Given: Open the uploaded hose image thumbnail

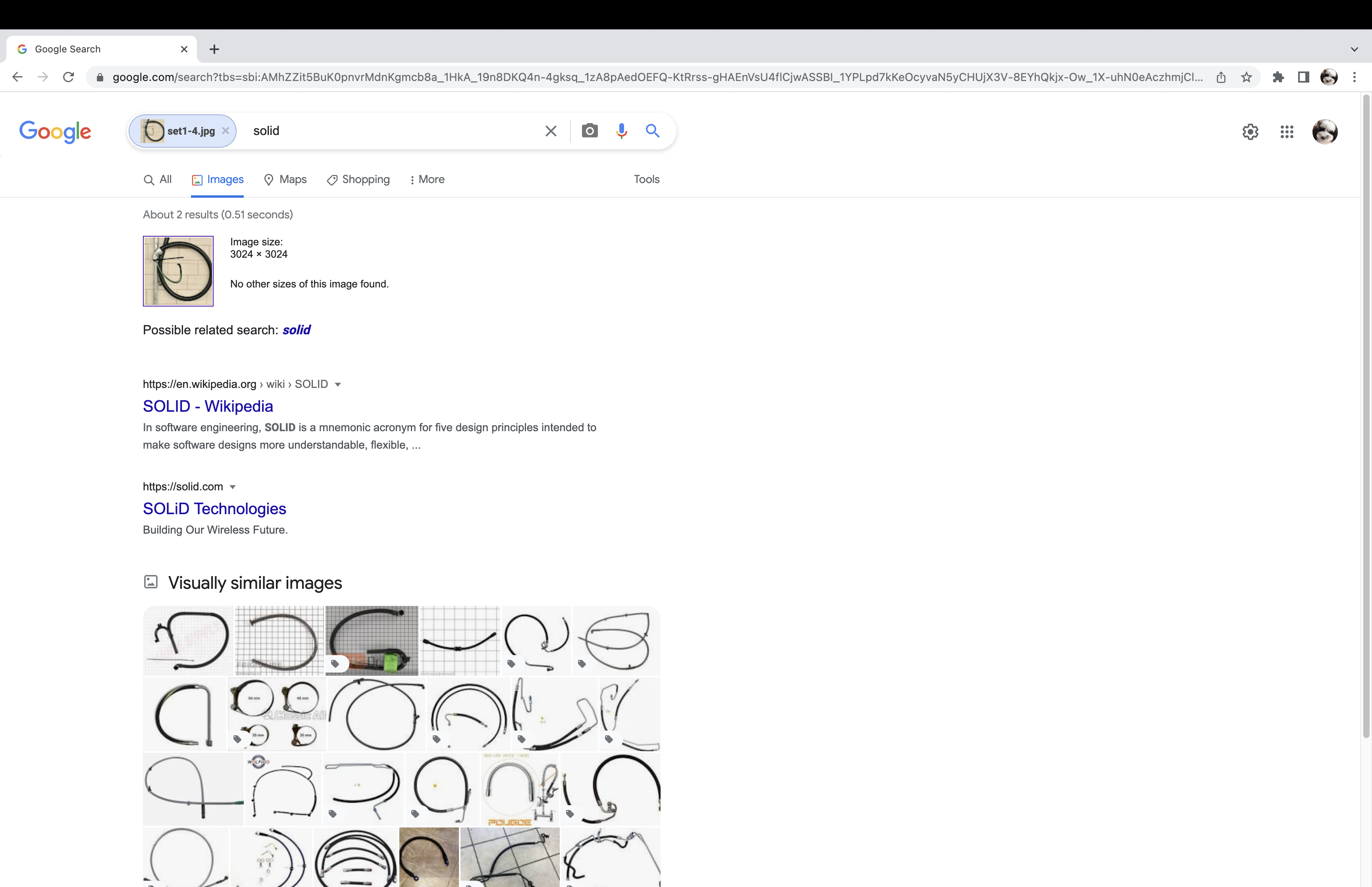Looking at the screenshot, I should click(178, 271).
